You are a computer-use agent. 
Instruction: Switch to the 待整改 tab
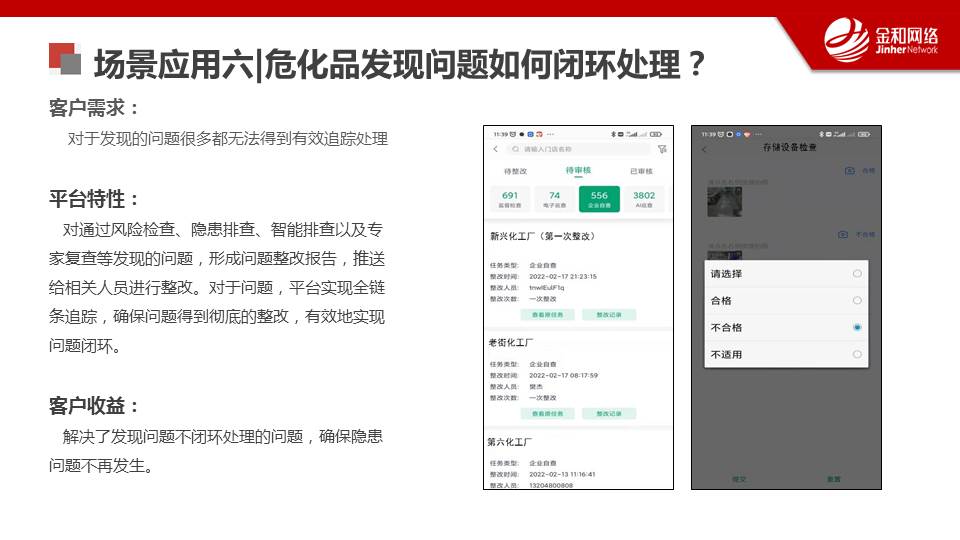tap(516, 171)
